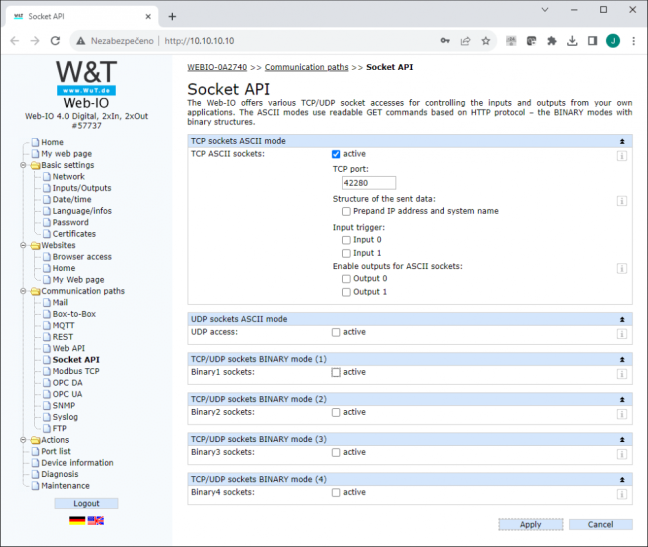The height and width of the screenshot is (547, 648).
Task: Reload the page with refresh icon
Action: 55,40
